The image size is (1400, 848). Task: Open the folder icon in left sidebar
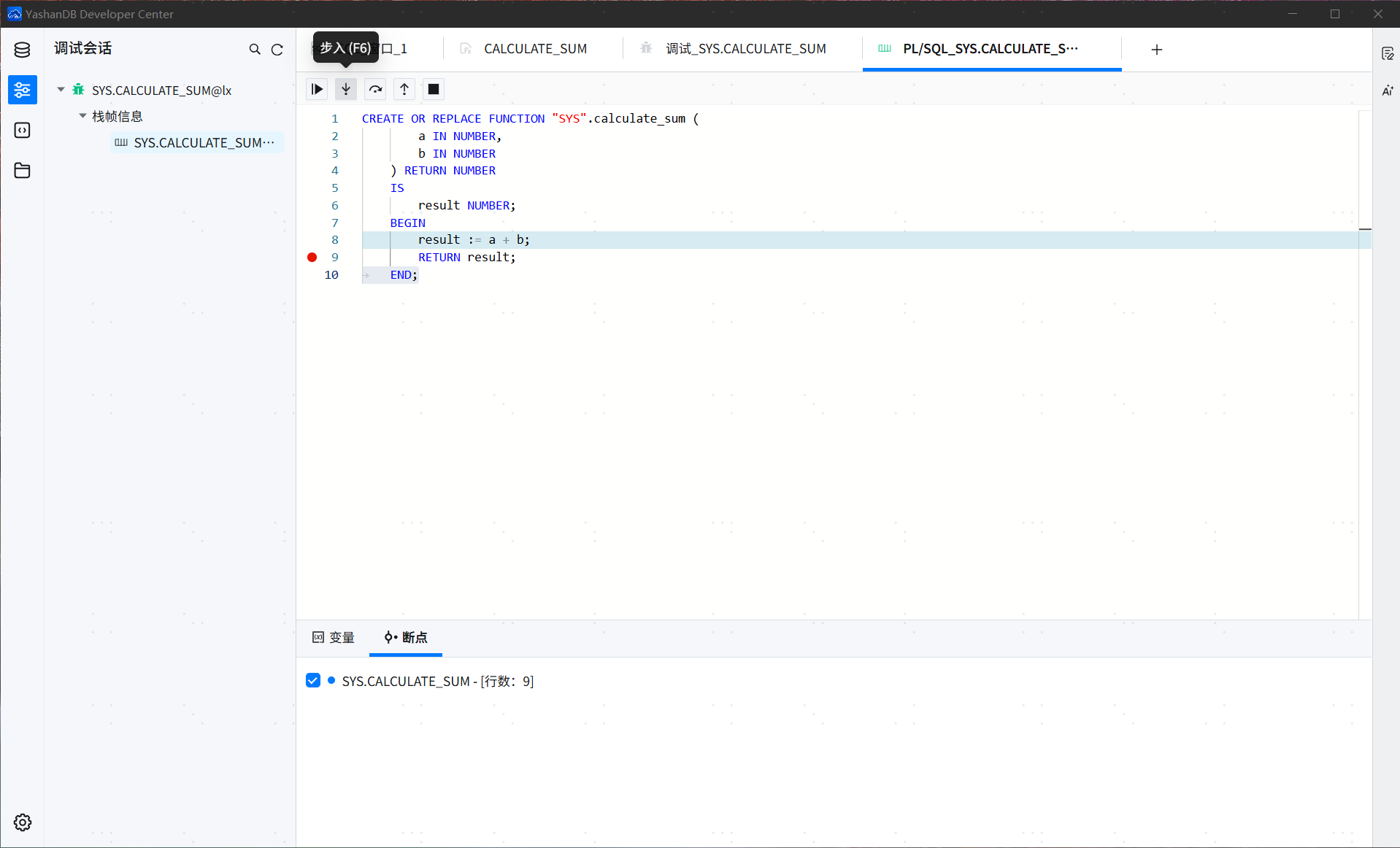pos(22,171)
